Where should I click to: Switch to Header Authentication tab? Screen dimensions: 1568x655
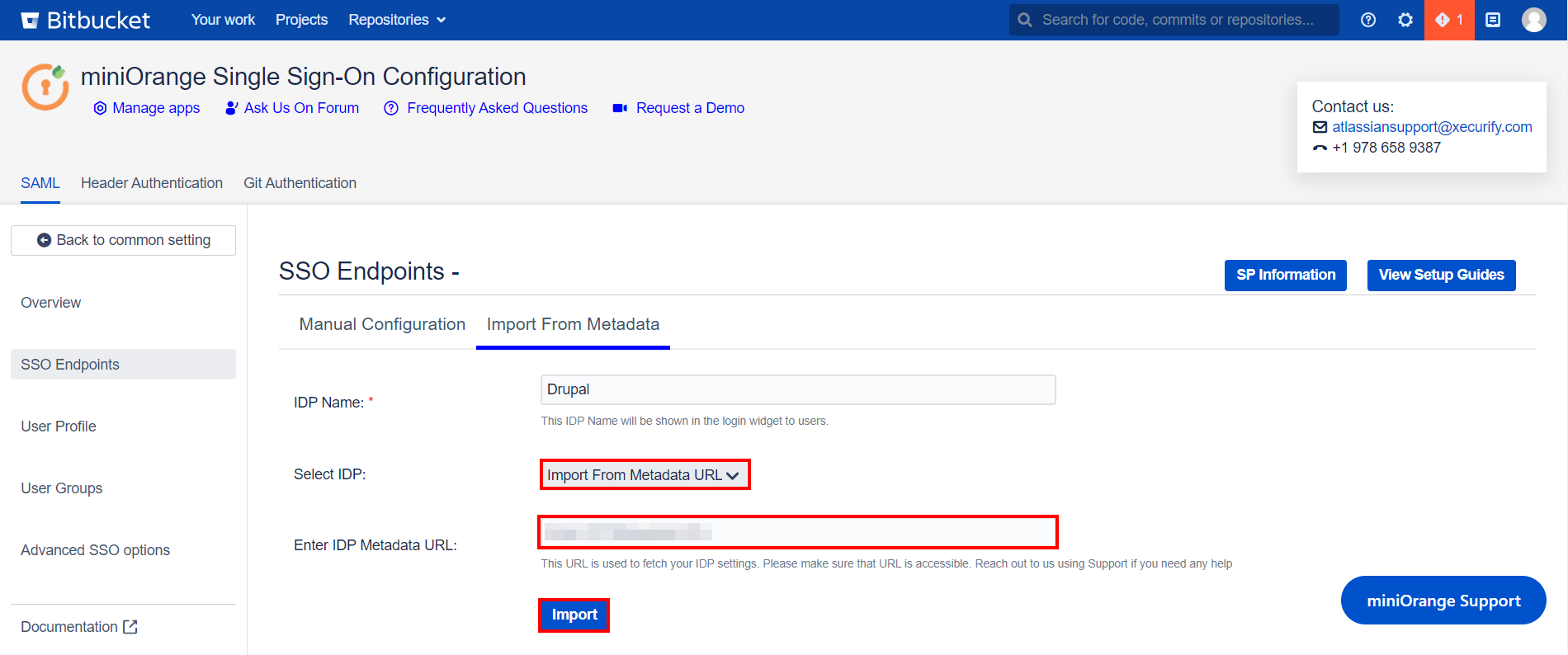pyautogui.click(x=152, y=183)
